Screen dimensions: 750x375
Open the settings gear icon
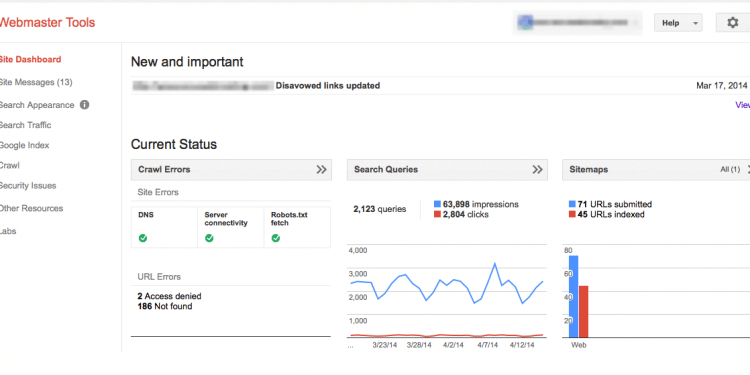click(x=732, y=22)
